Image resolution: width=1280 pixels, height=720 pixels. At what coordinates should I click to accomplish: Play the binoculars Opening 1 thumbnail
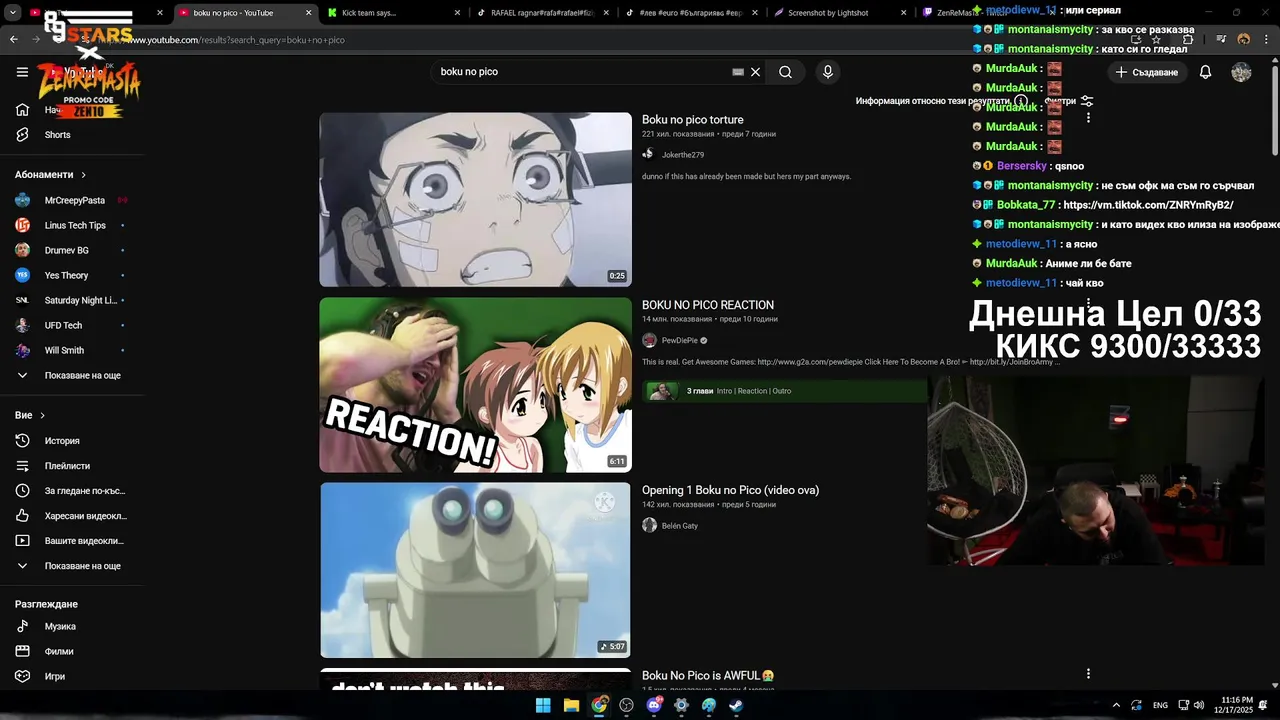(x=475, y=570)
